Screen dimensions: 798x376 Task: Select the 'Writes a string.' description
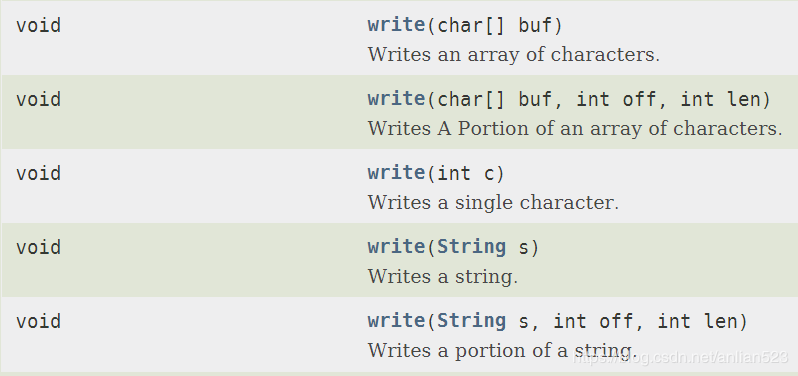442,277
